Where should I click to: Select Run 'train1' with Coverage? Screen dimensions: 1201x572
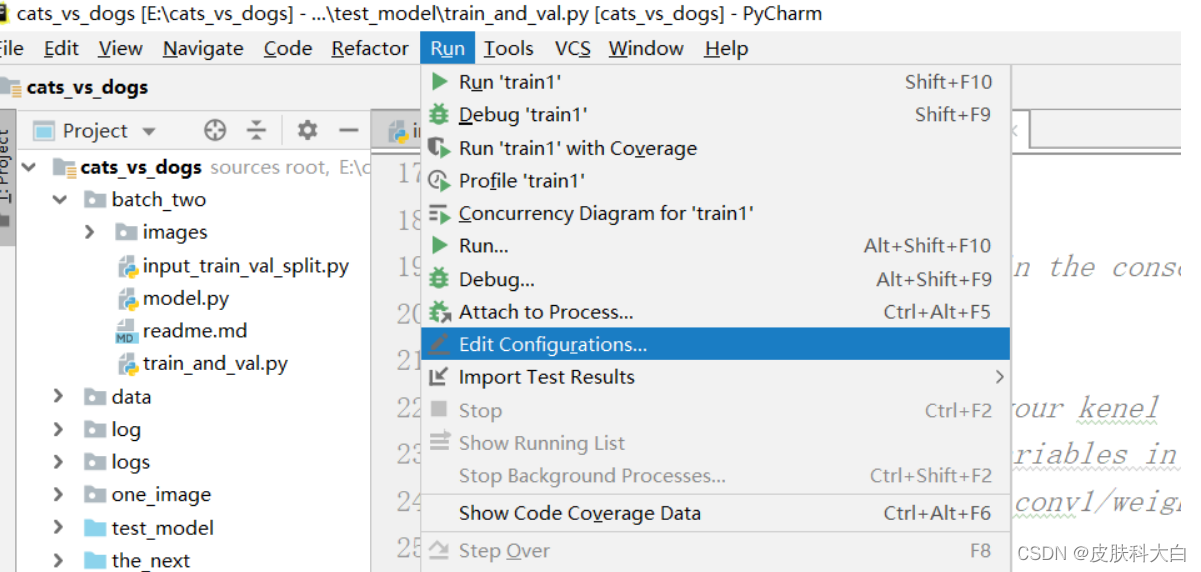coord(577,148)
